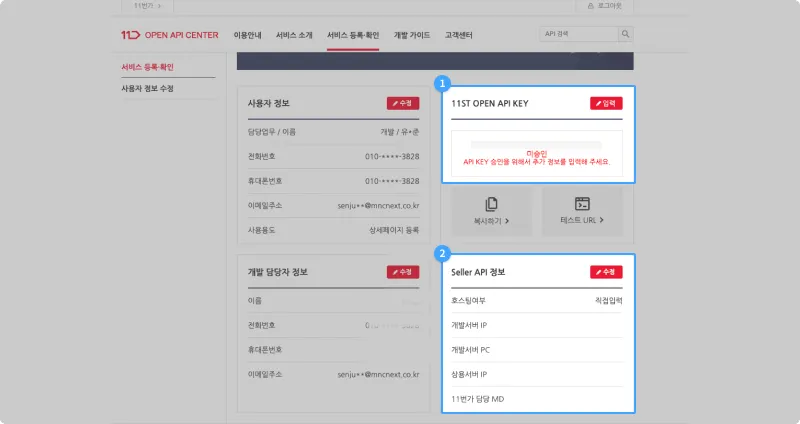
Task: Click the 테스트 URL terminal icon
Action: coord(582,204)
